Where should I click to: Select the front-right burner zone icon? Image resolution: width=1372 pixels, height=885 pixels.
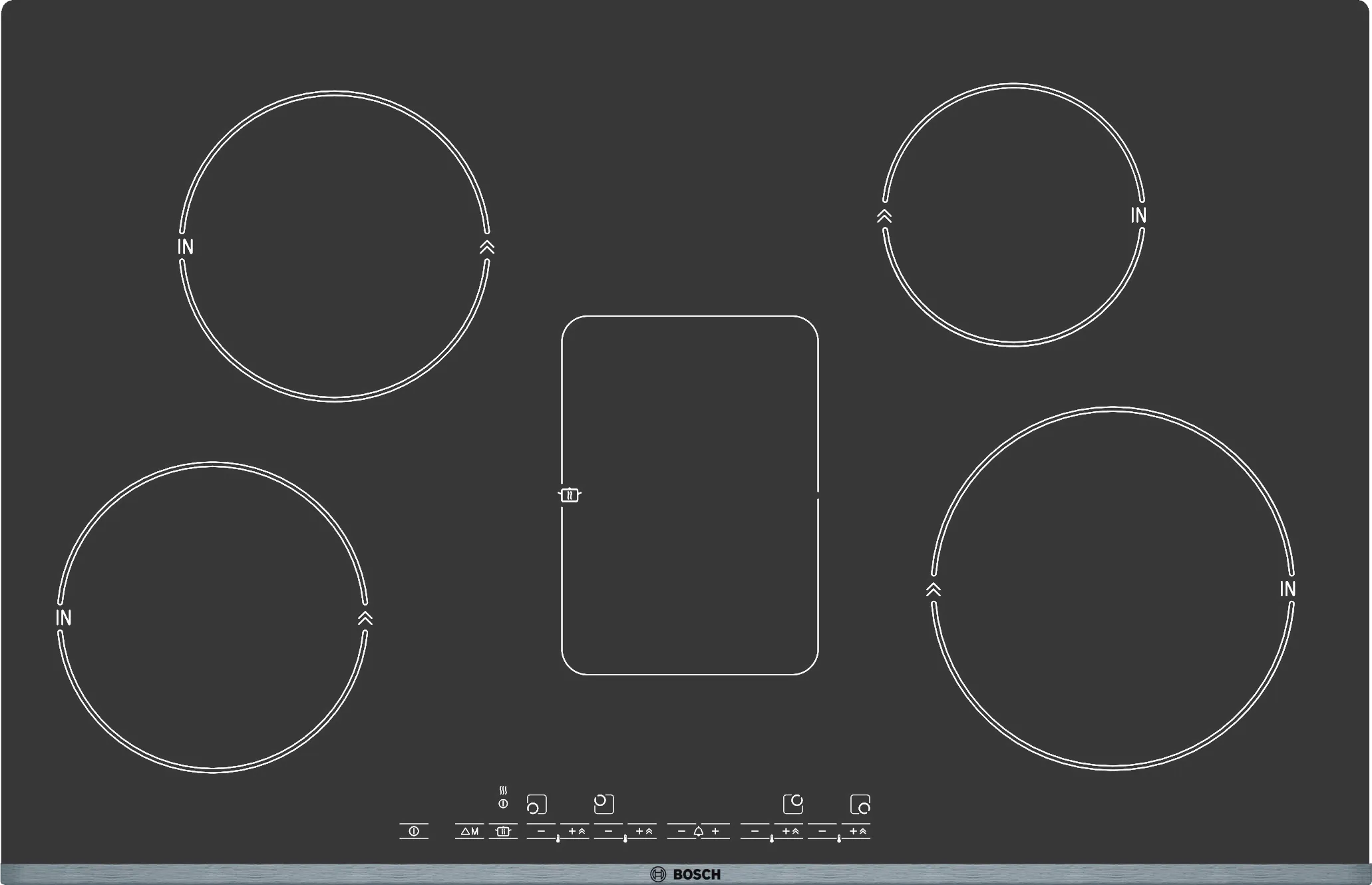[860, 804]
